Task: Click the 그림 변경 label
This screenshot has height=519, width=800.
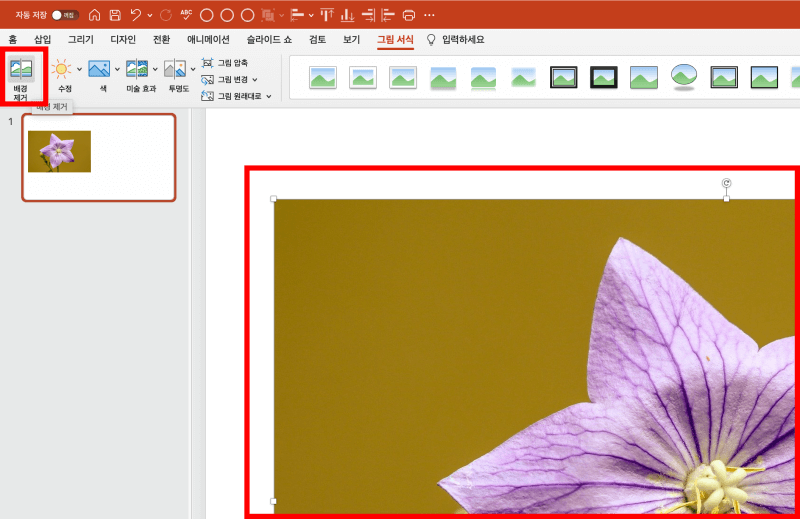Action: pos(233,80)
